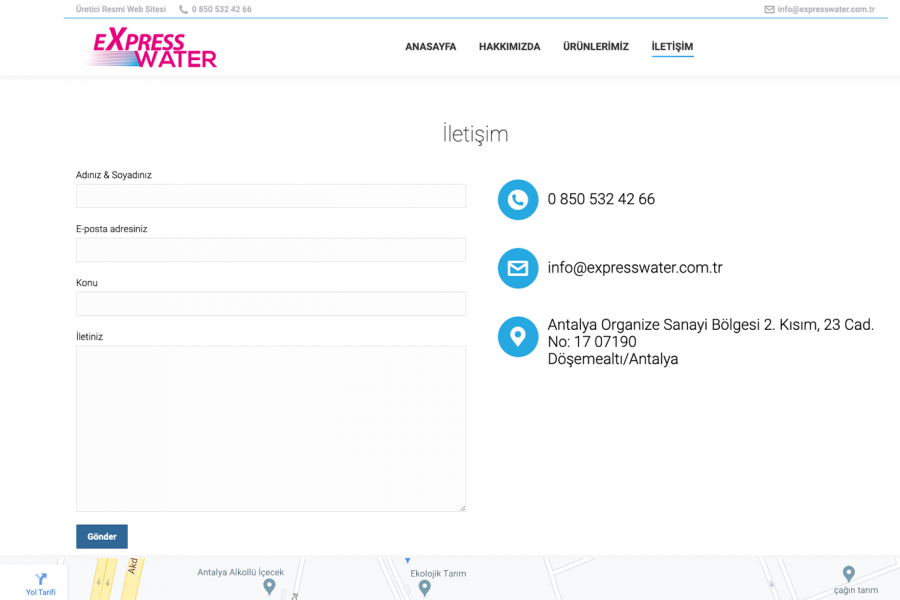Select the Konu text field
Screen dimensions: 900x600
(x=271, y=304)
